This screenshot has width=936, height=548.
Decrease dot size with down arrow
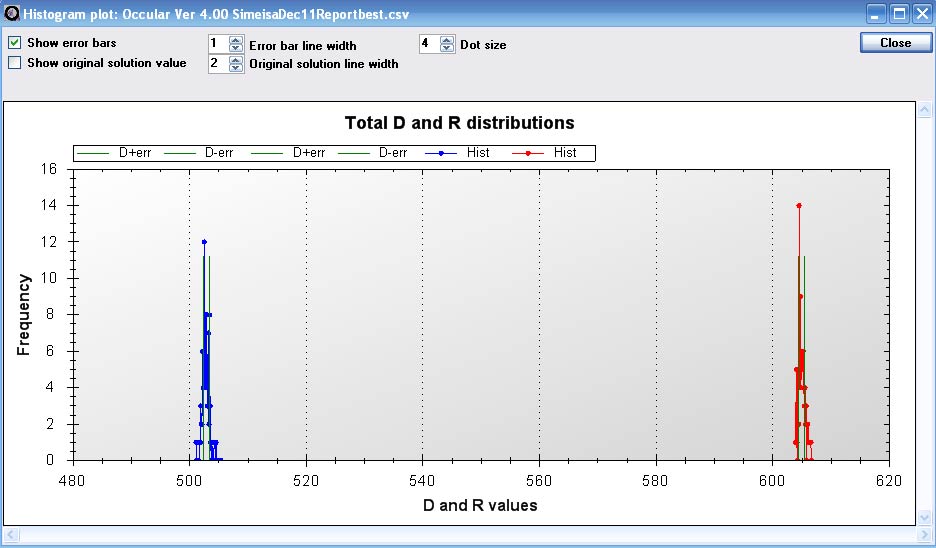(447, 48)
